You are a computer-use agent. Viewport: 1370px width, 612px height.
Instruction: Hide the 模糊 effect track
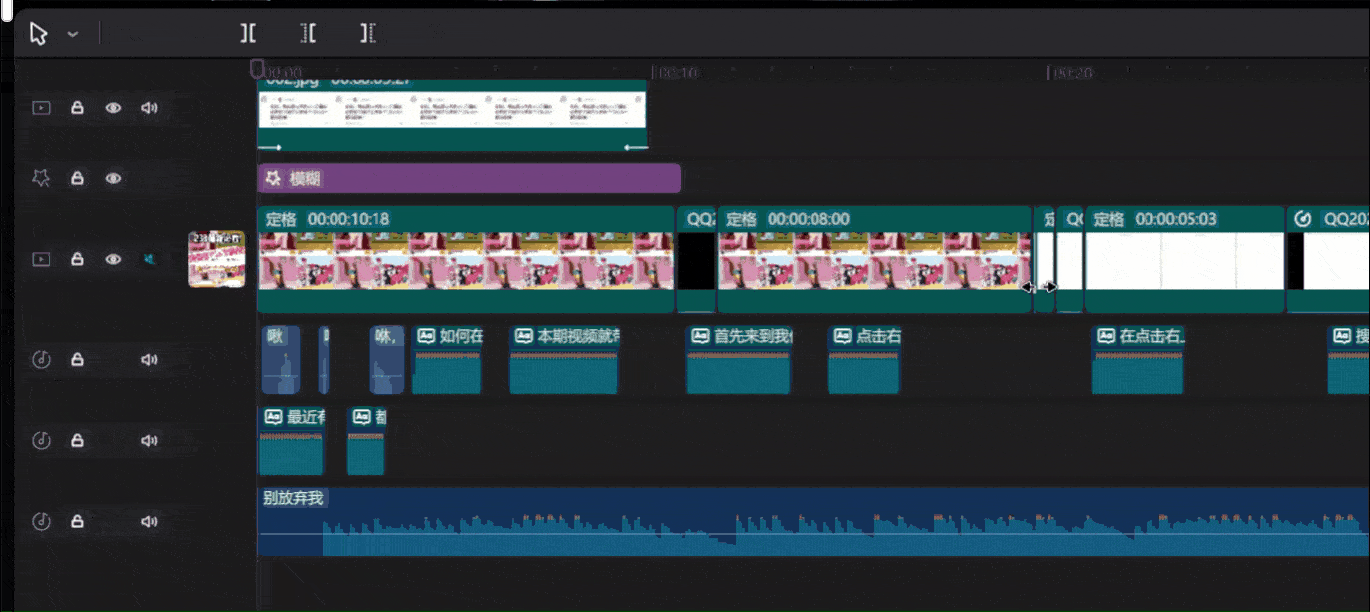(x=114, y=178)
